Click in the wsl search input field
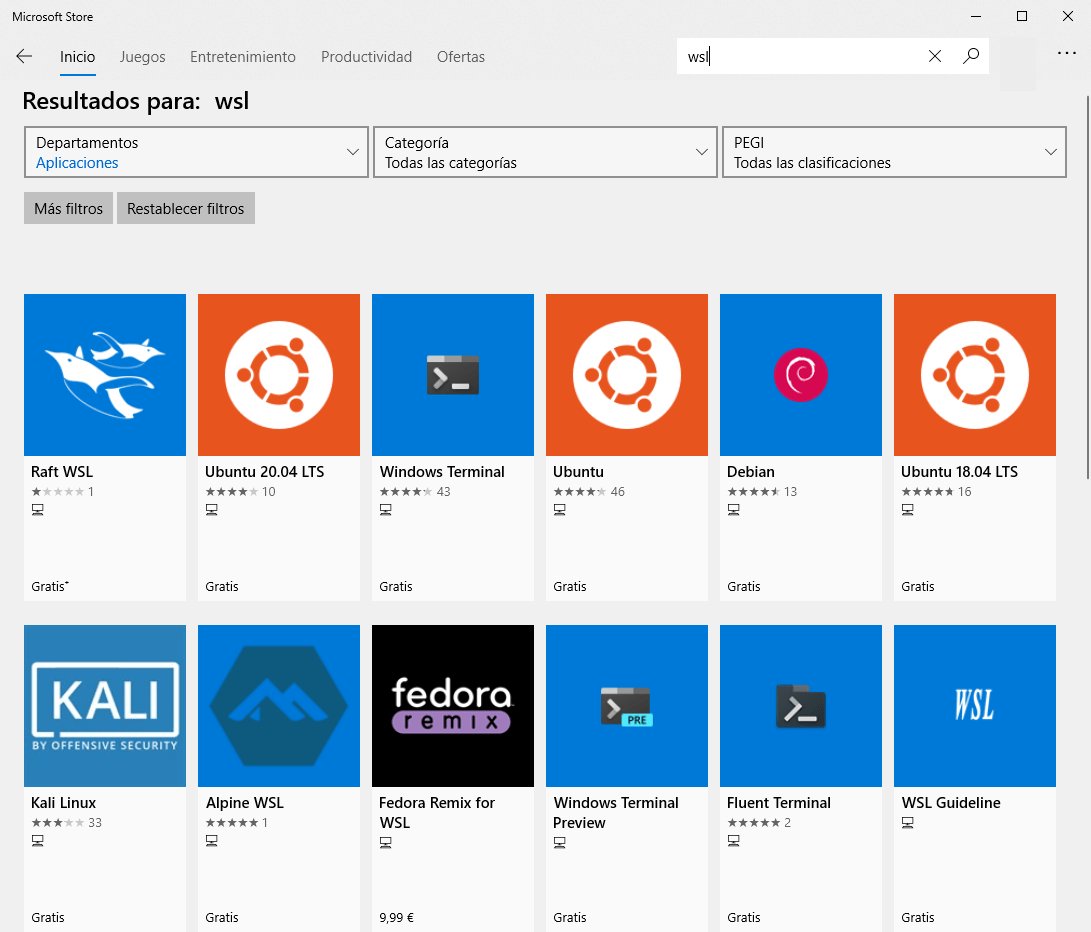Screen dimensions: 1091x932 (800, 56)
